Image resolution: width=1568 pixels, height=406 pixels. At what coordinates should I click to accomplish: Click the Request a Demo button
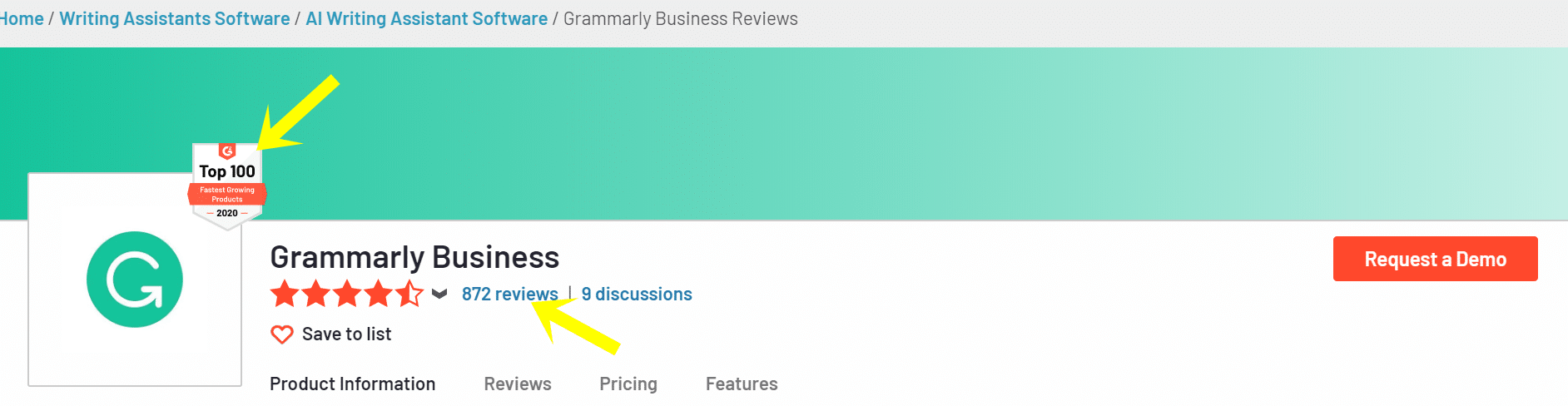pos(1436,259)
